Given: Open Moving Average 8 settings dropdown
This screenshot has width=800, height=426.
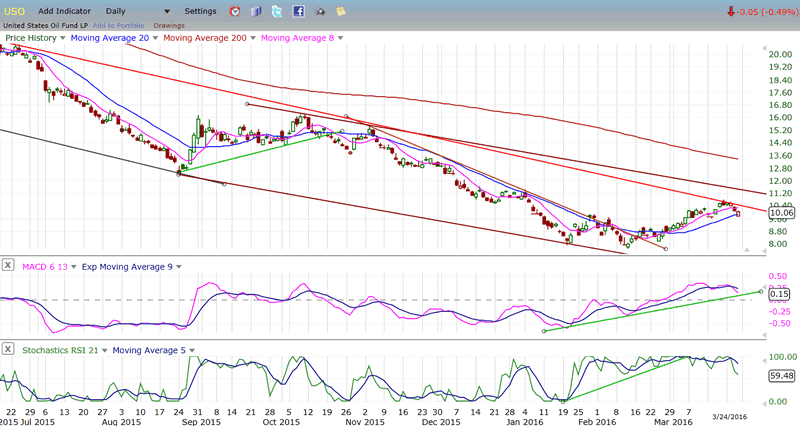Looking at the screenshot, I should click(341, 38).
